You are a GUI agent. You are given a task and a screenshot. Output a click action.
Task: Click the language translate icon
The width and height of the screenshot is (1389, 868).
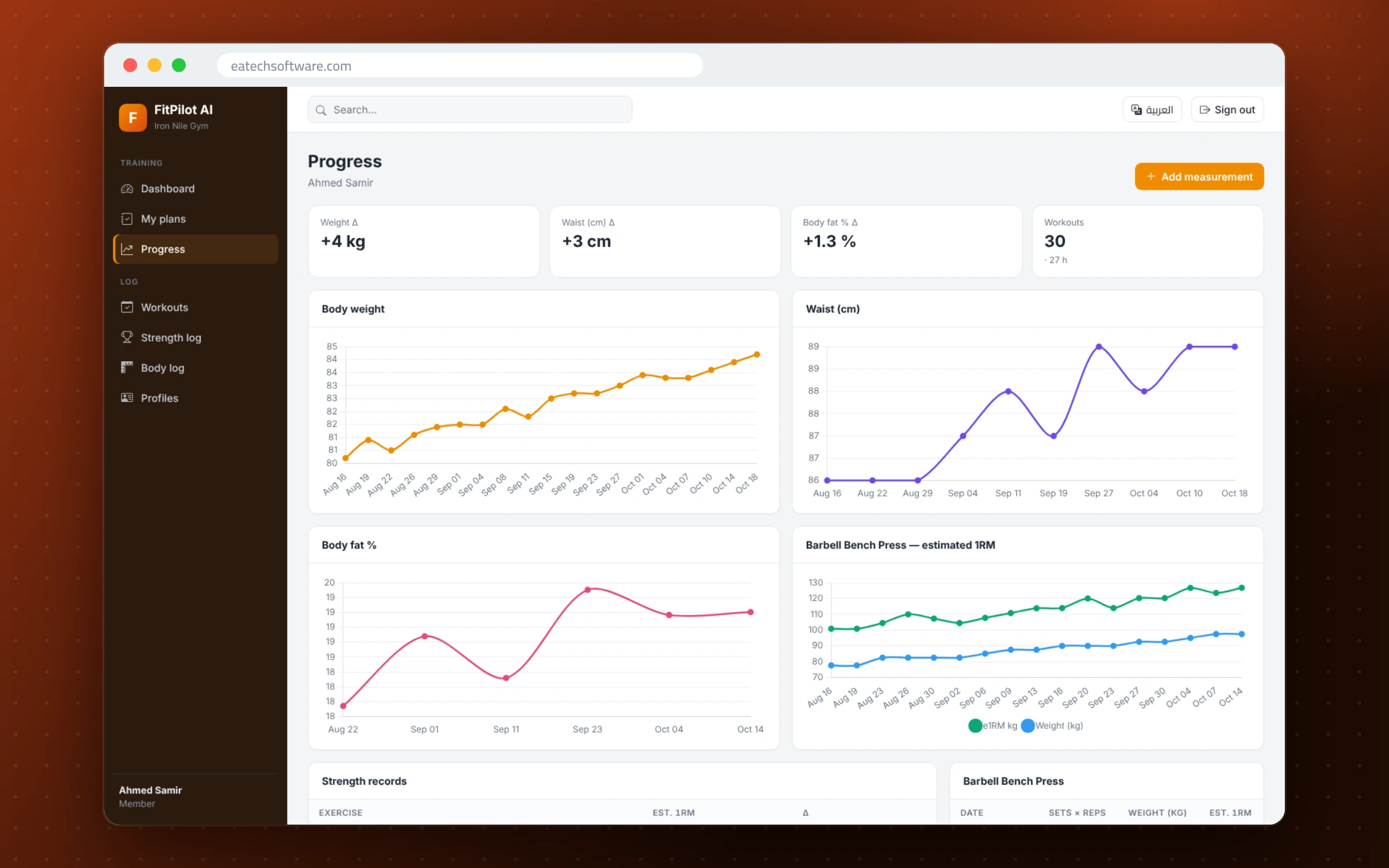[1137, 109]
